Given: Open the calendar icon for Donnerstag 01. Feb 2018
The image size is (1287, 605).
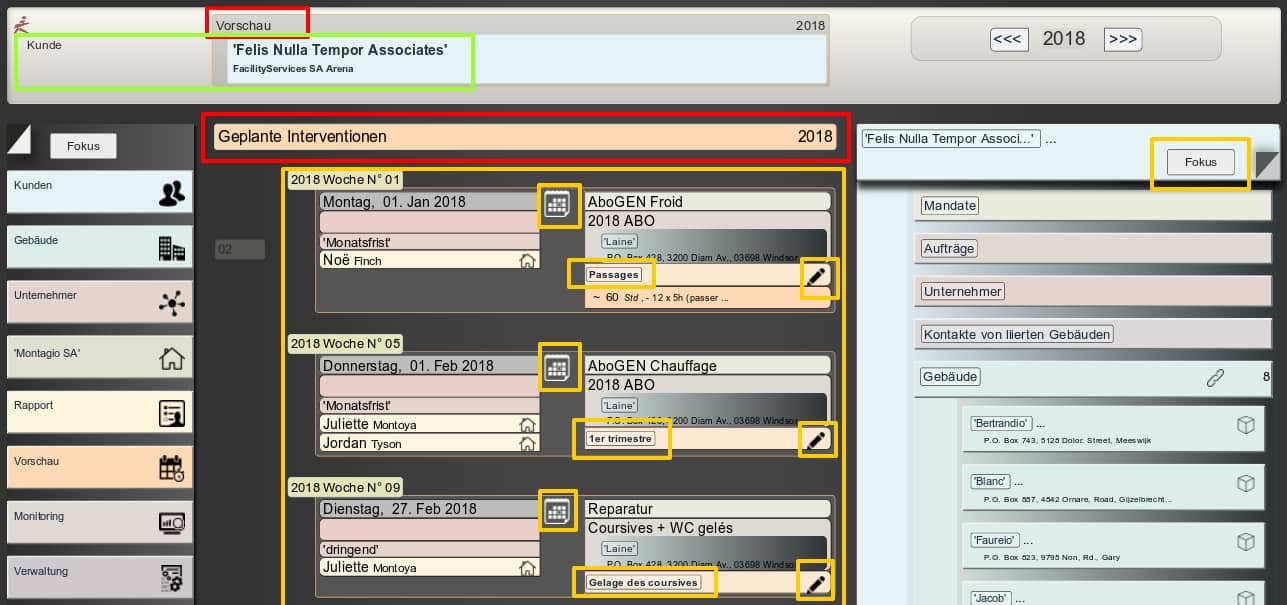Looking at the screenshot, I should pos(557,368).
